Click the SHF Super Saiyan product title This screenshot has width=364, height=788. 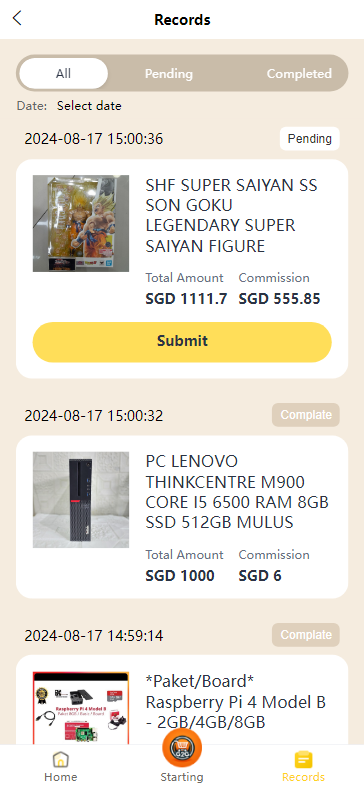(x=232, y=216)
